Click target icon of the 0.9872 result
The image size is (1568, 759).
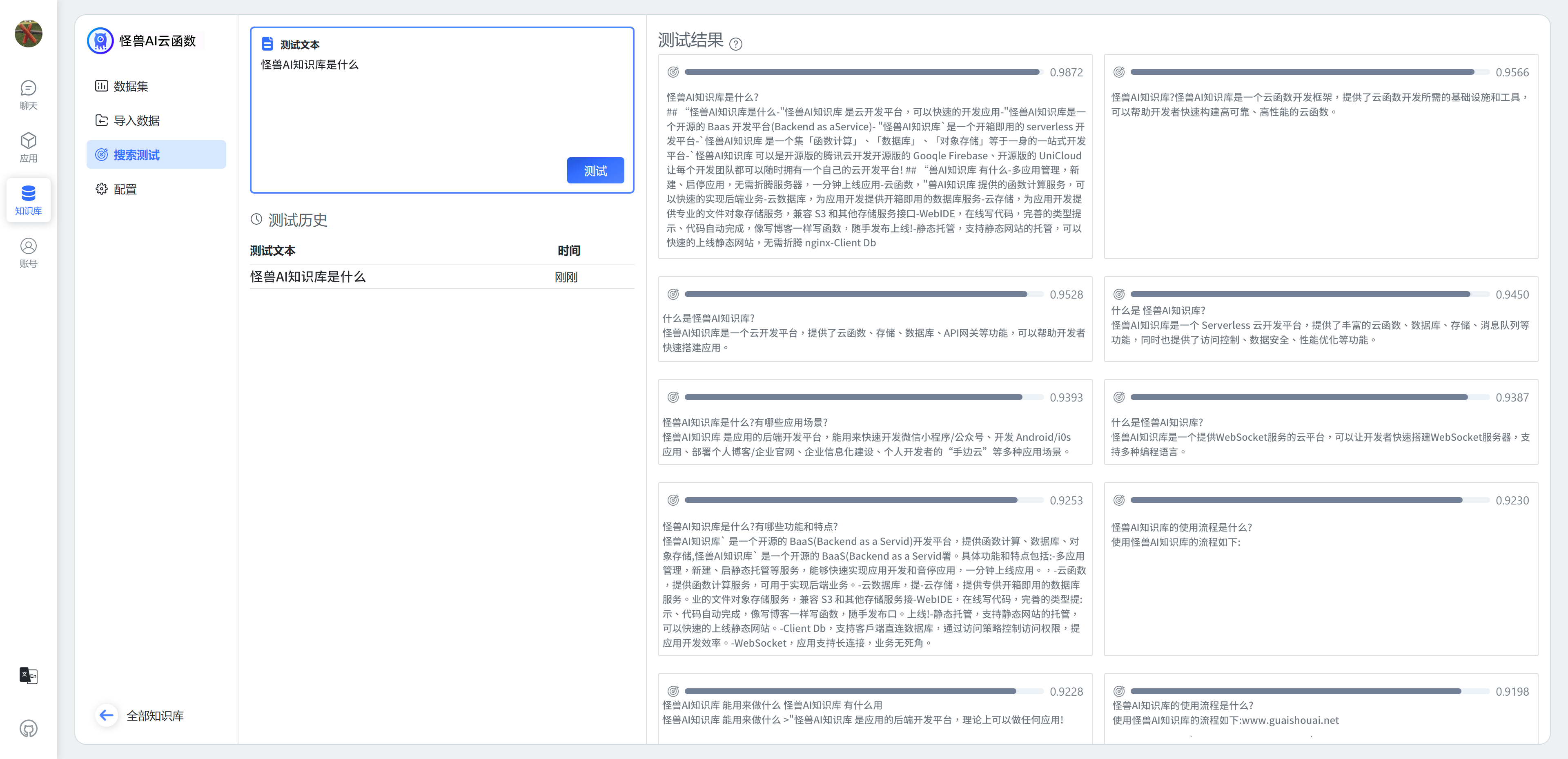pos(673,72)
